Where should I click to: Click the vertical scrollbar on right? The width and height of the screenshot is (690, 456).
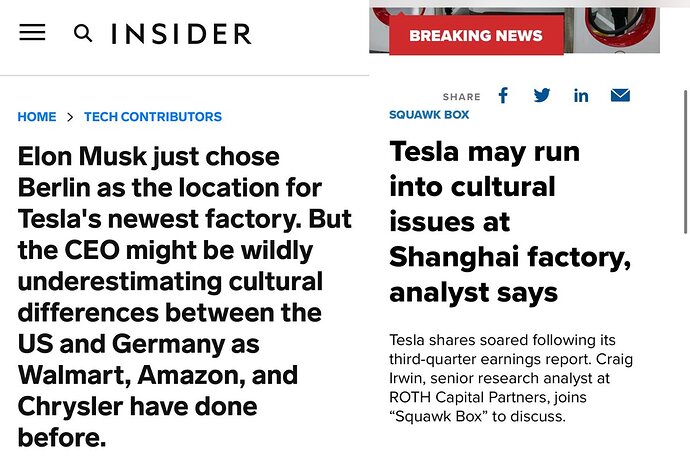685,162
